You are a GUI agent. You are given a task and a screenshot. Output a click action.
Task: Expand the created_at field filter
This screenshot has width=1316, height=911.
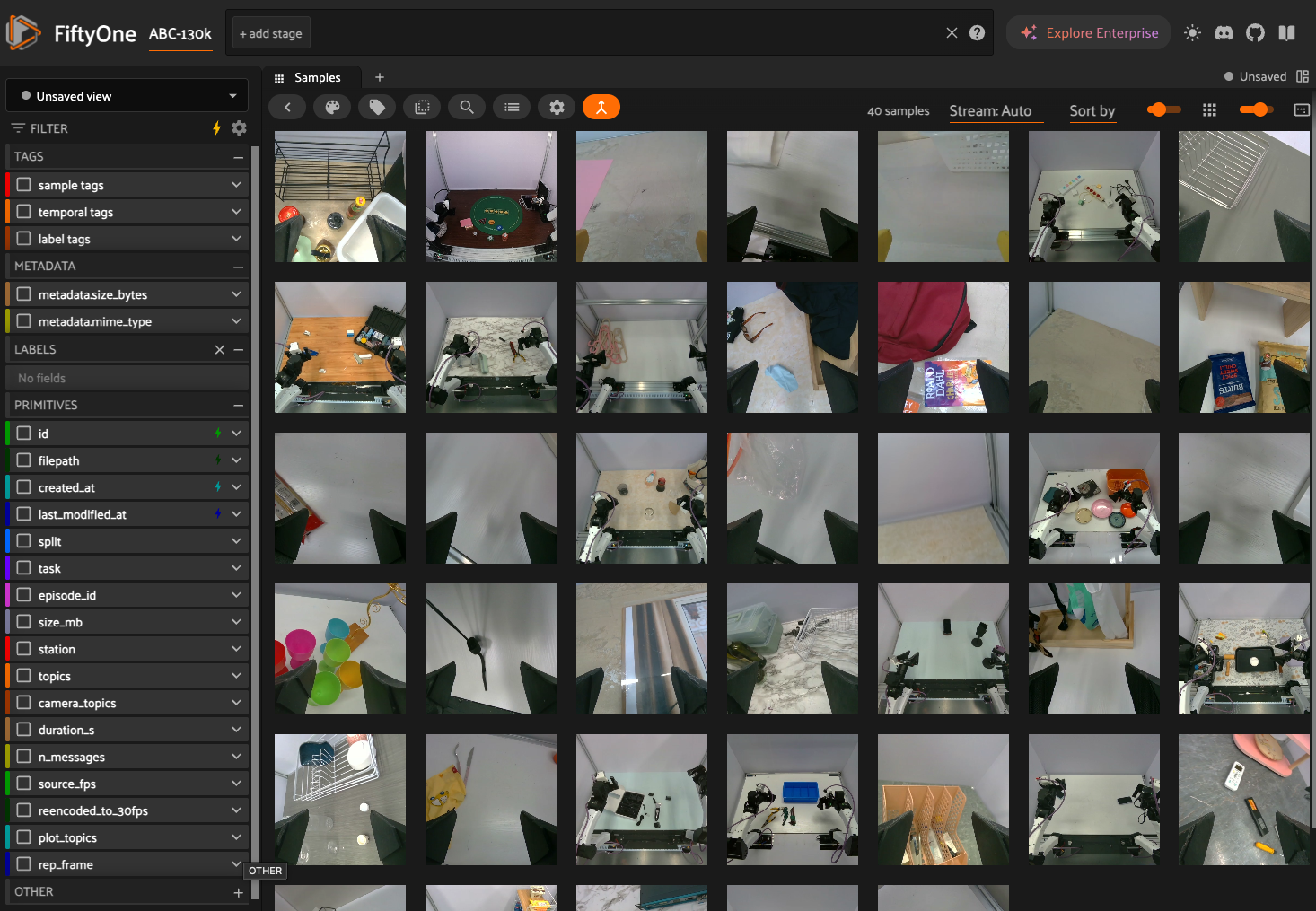(236, 487)
